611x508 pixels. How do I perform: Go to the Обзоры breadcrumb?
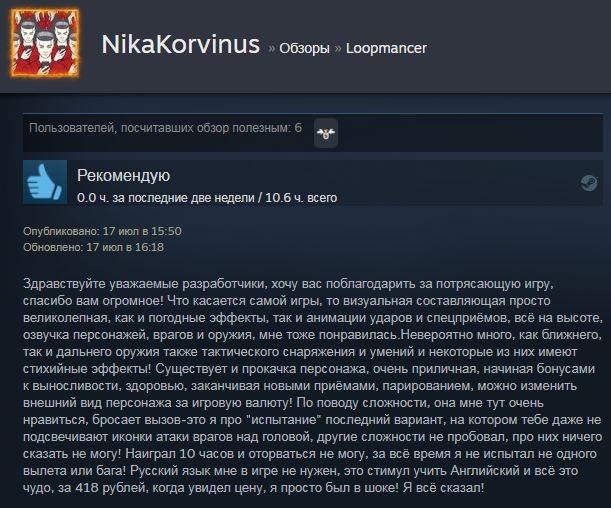[304, 48]
